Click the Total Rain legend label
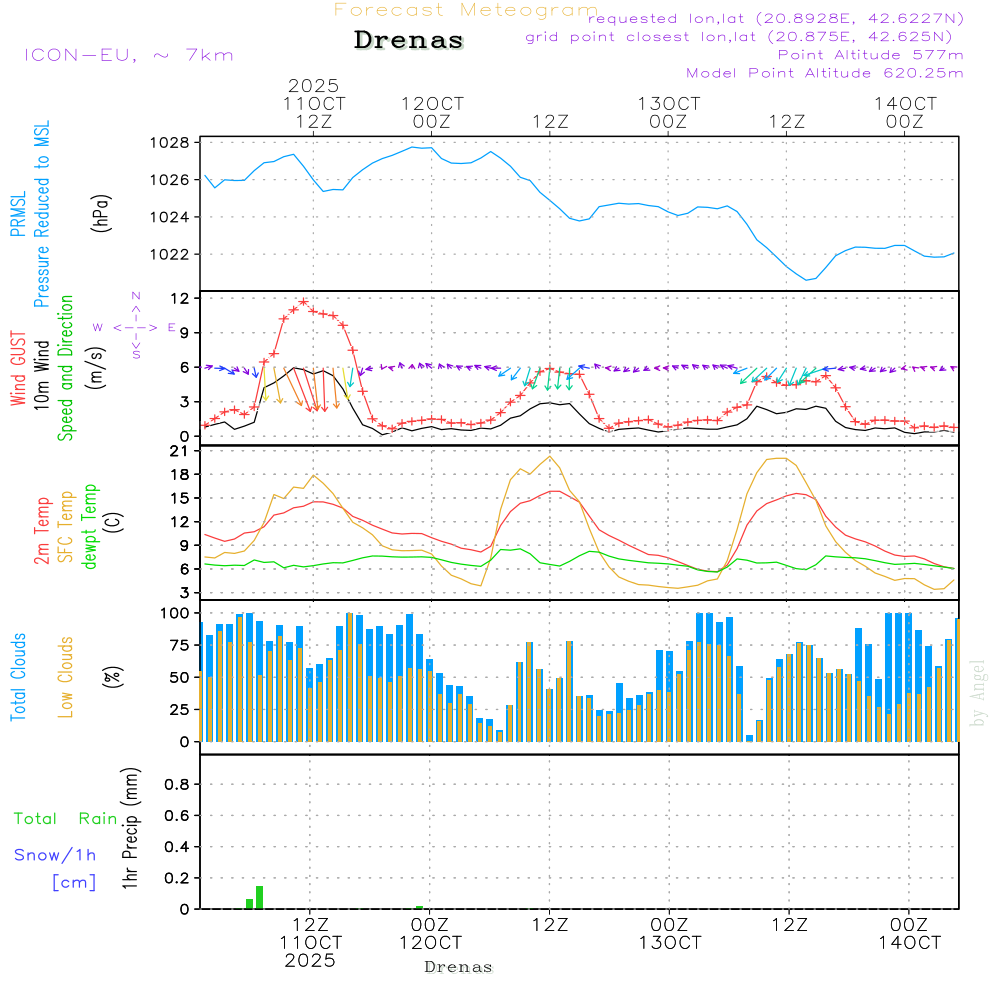 point(66,819)
